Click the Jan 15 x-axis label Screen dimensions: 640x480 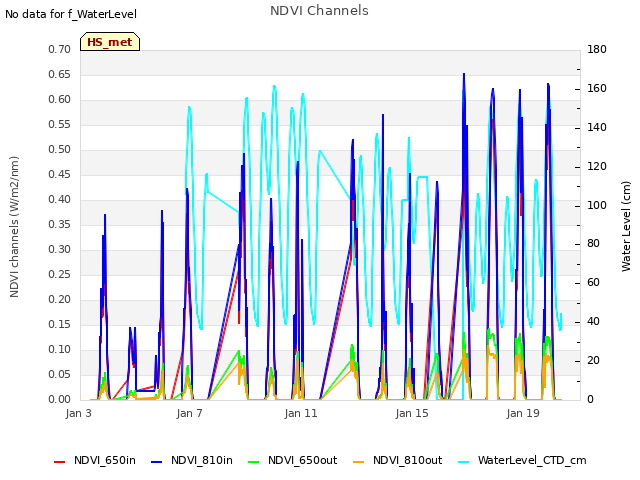tap(412, 413)
